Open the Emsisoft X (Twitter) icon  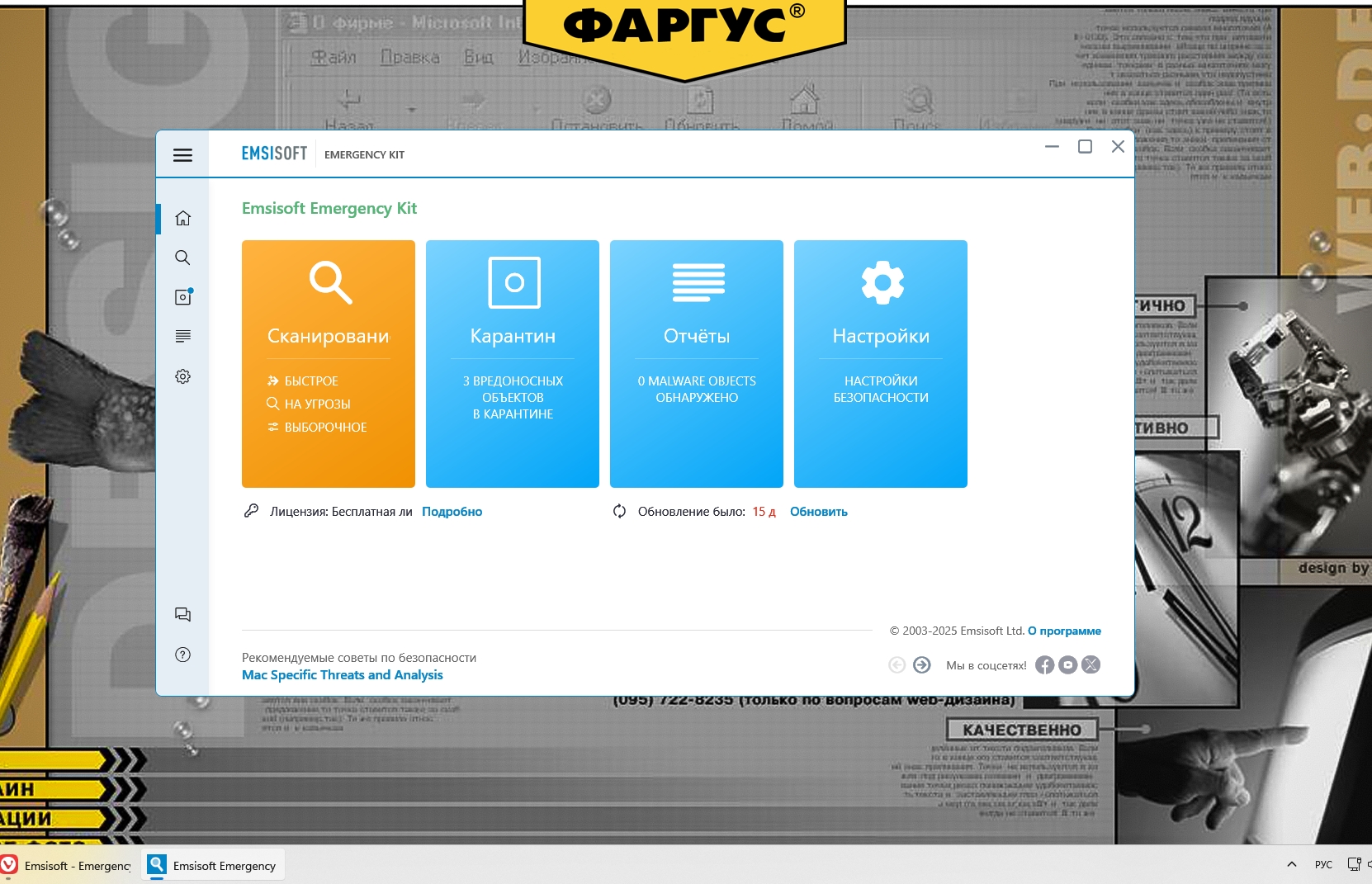1091,664
